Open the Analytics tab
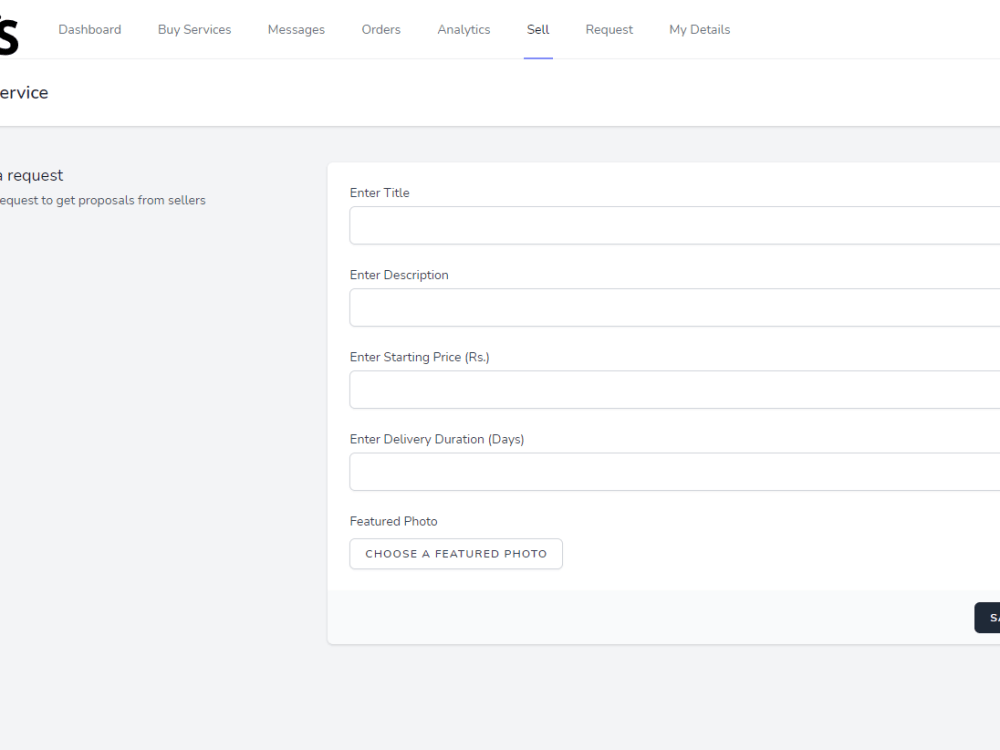1000x750 pixels. [463, 29]
